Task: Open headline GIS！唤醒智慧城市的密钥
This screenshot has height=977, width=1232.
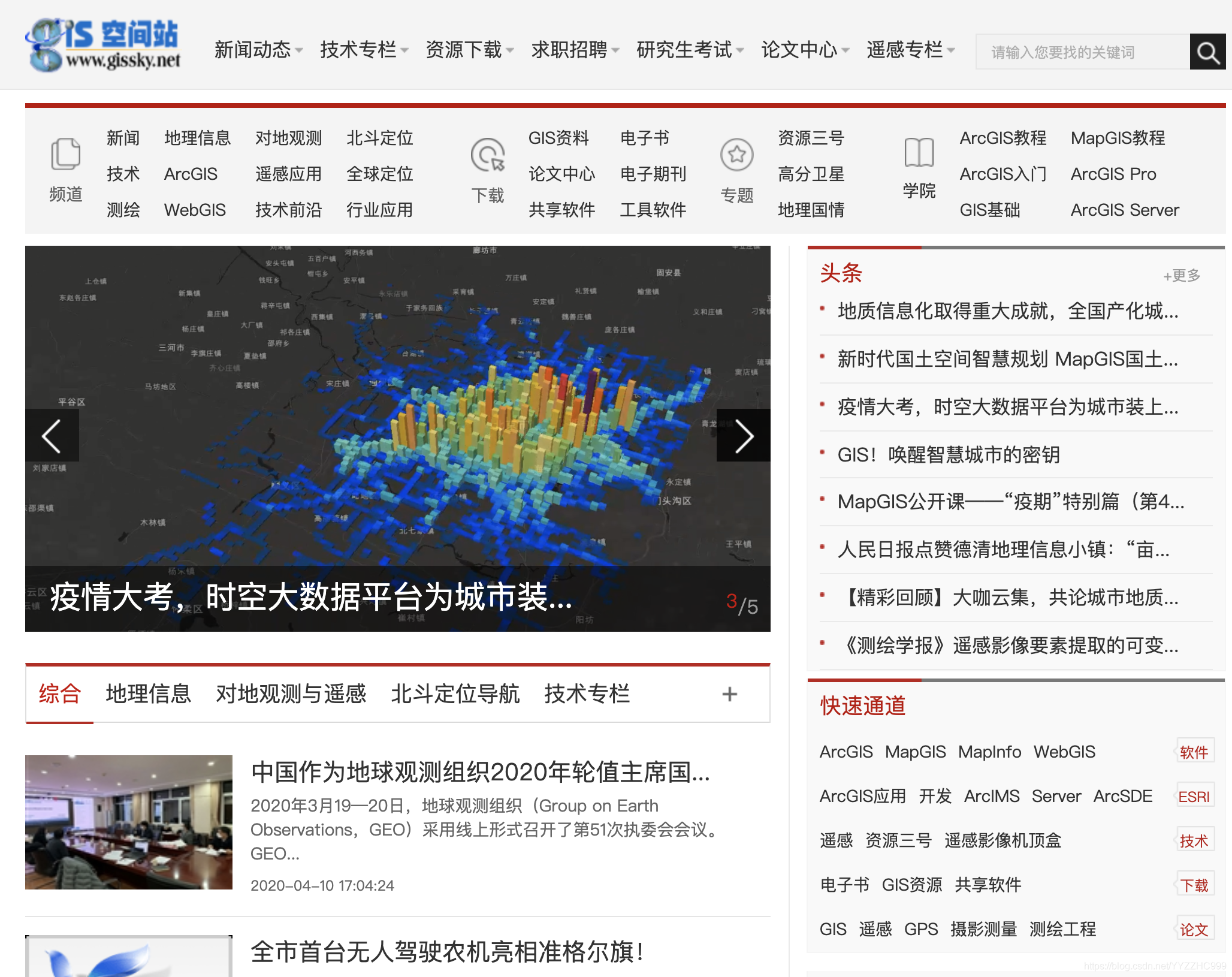Action: point(948,455)
